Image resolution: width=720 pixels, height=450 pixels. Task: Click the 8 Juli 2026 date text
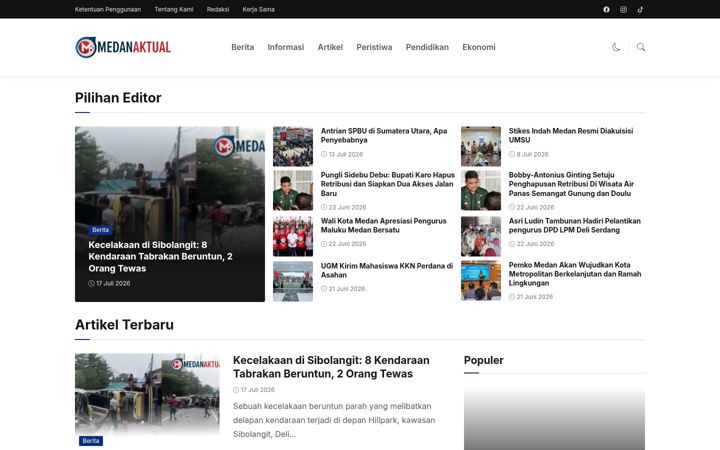pyautogui.click(x=532, y=154)
